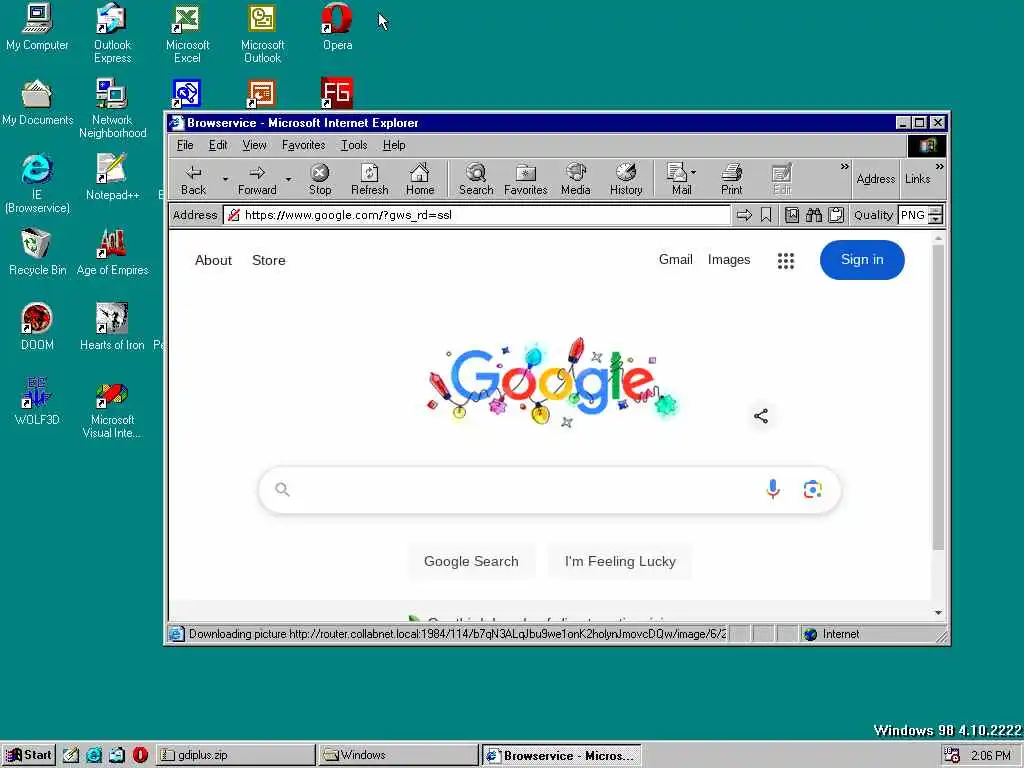Open the Start menu

[x=29, y=755]
